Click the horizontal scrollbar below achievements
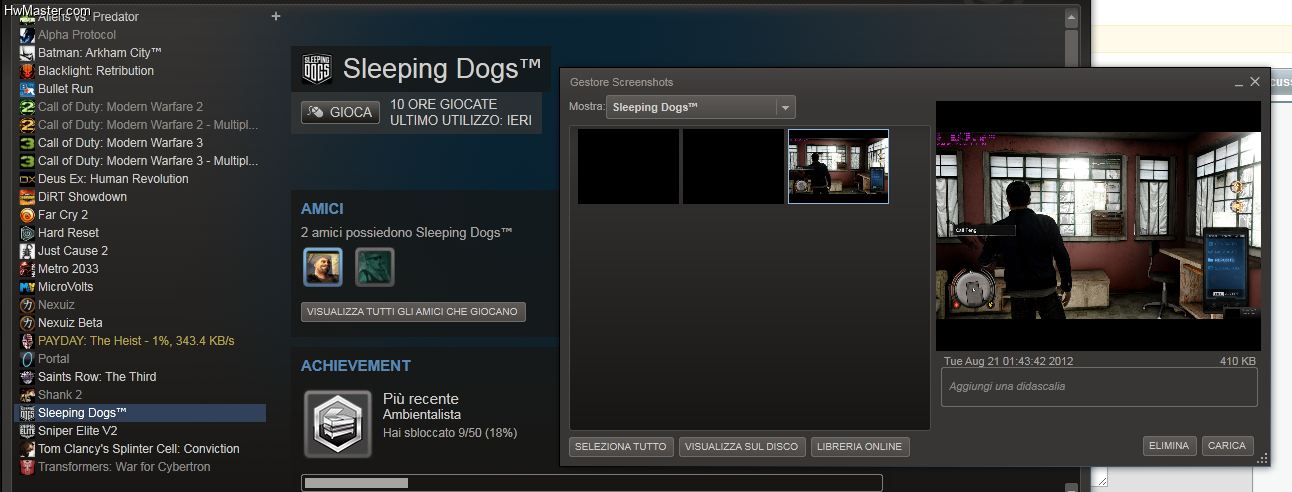This screenshot has height=492, width=1292. (x=592, y=483)
